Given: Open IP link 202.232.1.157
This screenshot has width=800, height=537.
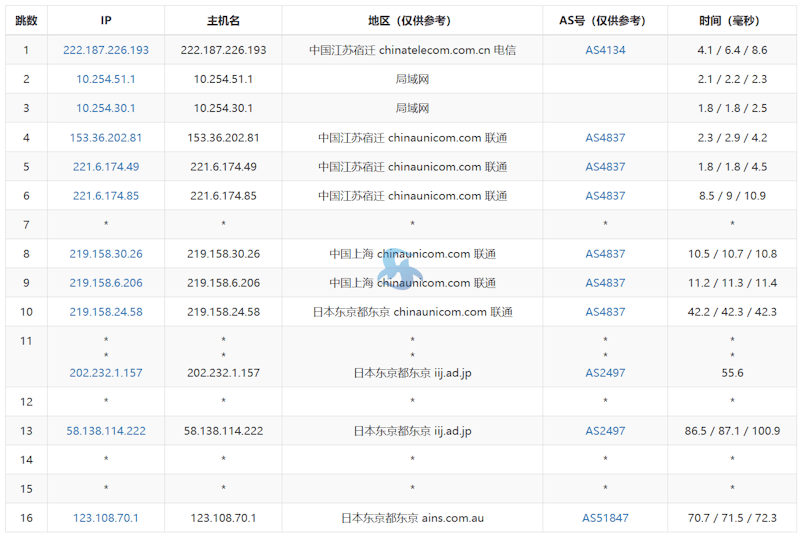Looking at the screenshot, I should click(x=106, y=373).
